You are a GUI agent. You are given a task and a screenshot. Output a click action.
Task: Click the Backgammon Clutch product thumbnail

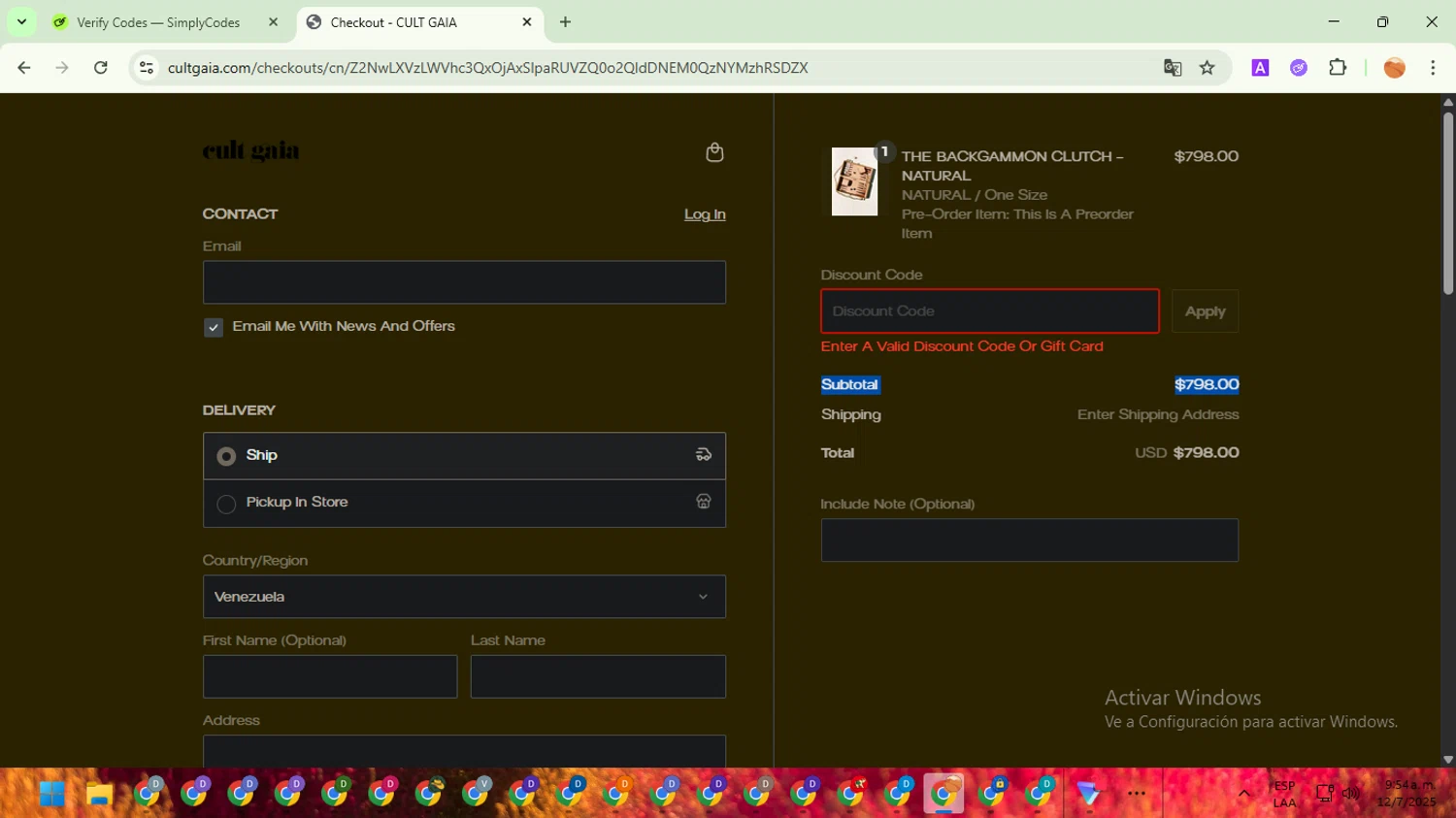[854, 181]
